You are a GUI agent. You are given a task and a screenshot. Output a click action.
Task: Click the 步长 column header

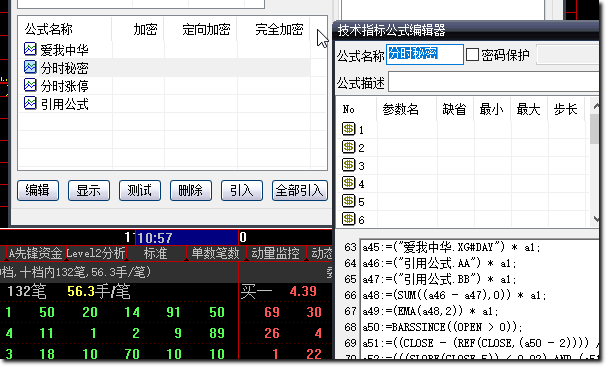[567, 109]
